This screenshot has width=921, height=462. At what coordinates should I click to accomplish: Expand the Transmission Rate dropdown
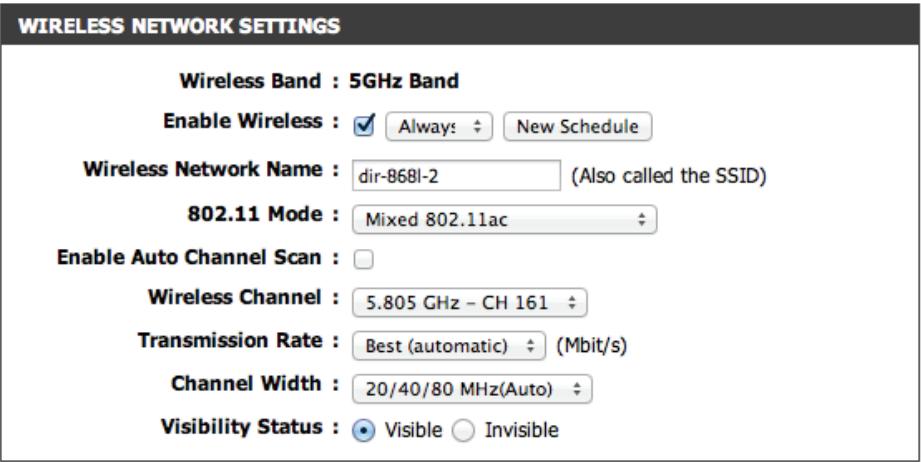449,346
